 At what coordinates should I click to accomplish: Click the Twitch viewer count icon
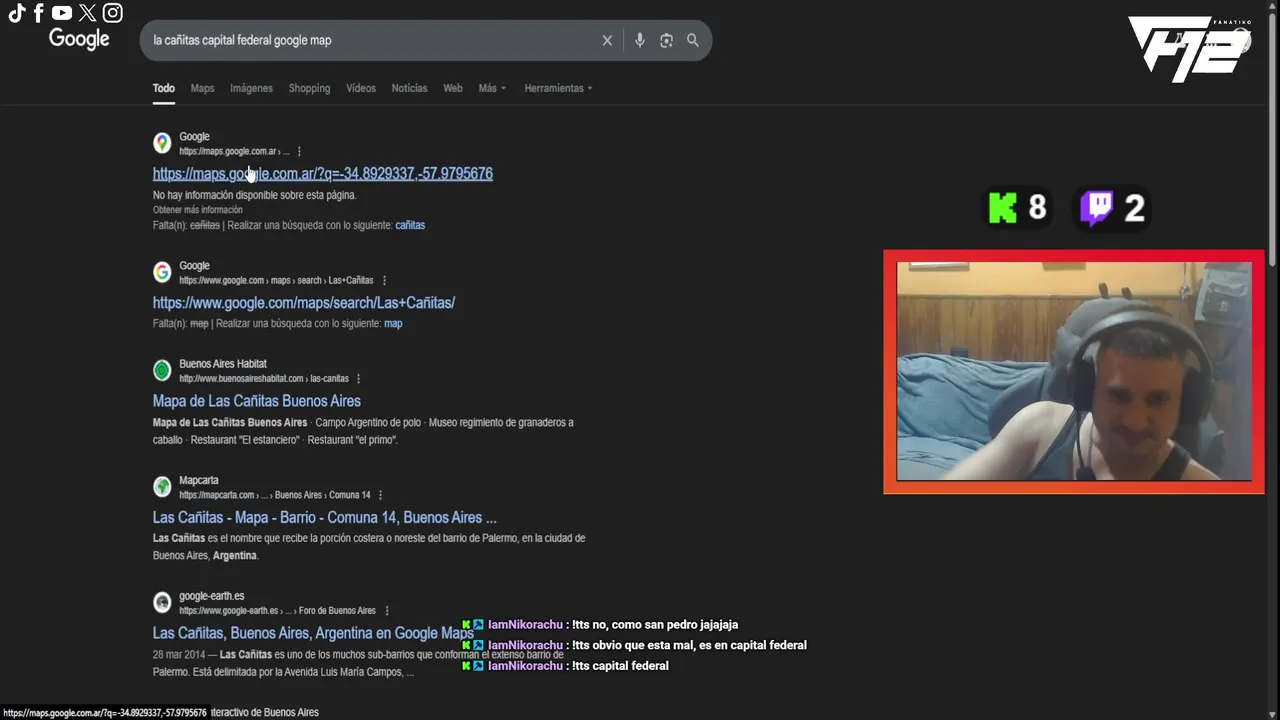coord(1096,208)
